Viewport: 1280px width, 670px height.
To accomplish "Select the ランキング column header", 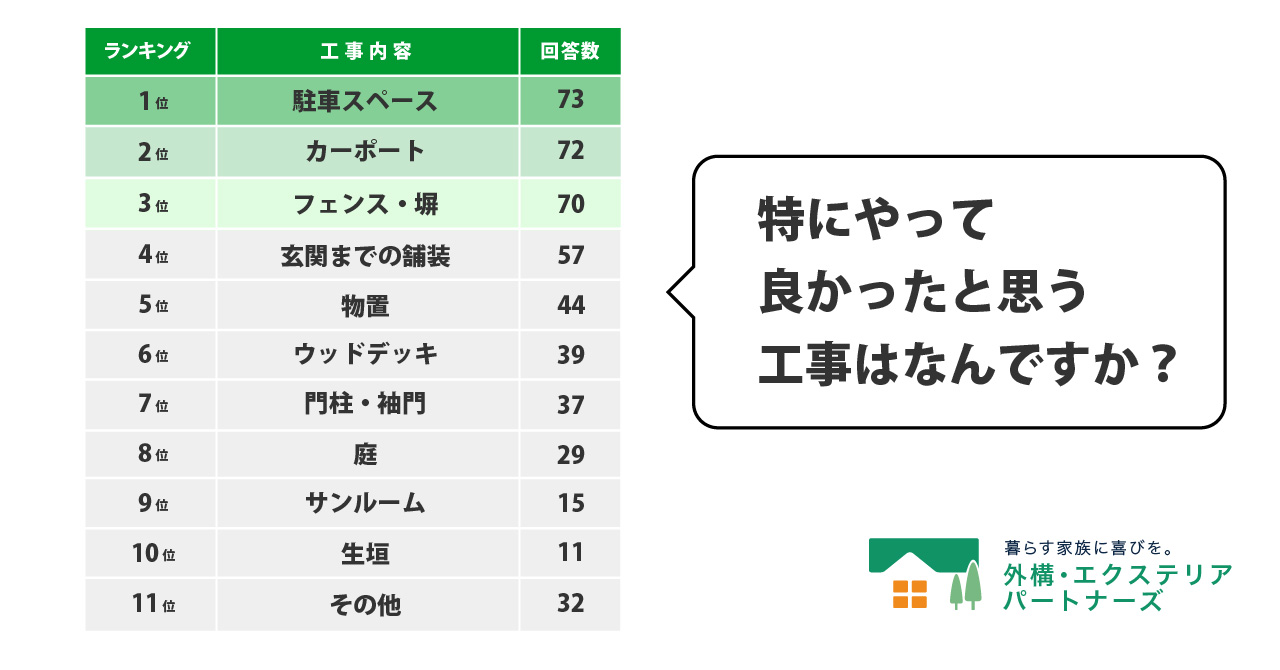I will point(150,52).
